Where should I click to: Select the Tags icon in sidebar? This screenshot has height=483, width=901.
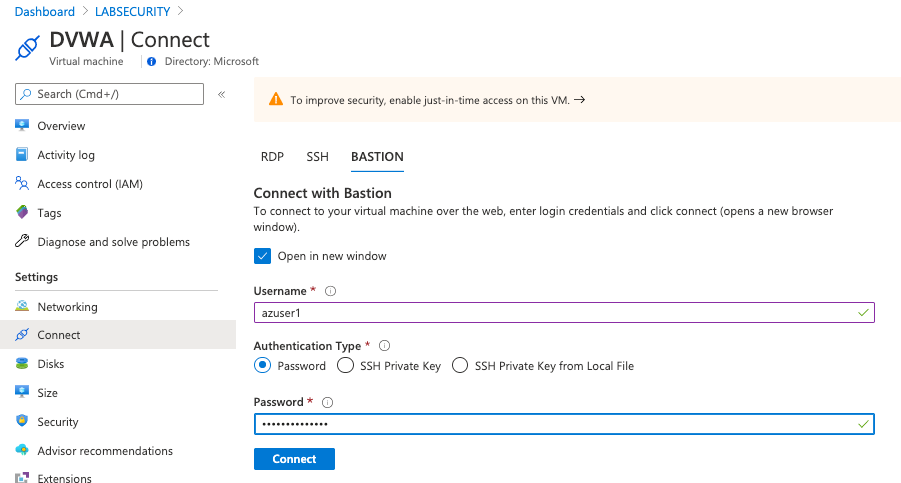22,213
